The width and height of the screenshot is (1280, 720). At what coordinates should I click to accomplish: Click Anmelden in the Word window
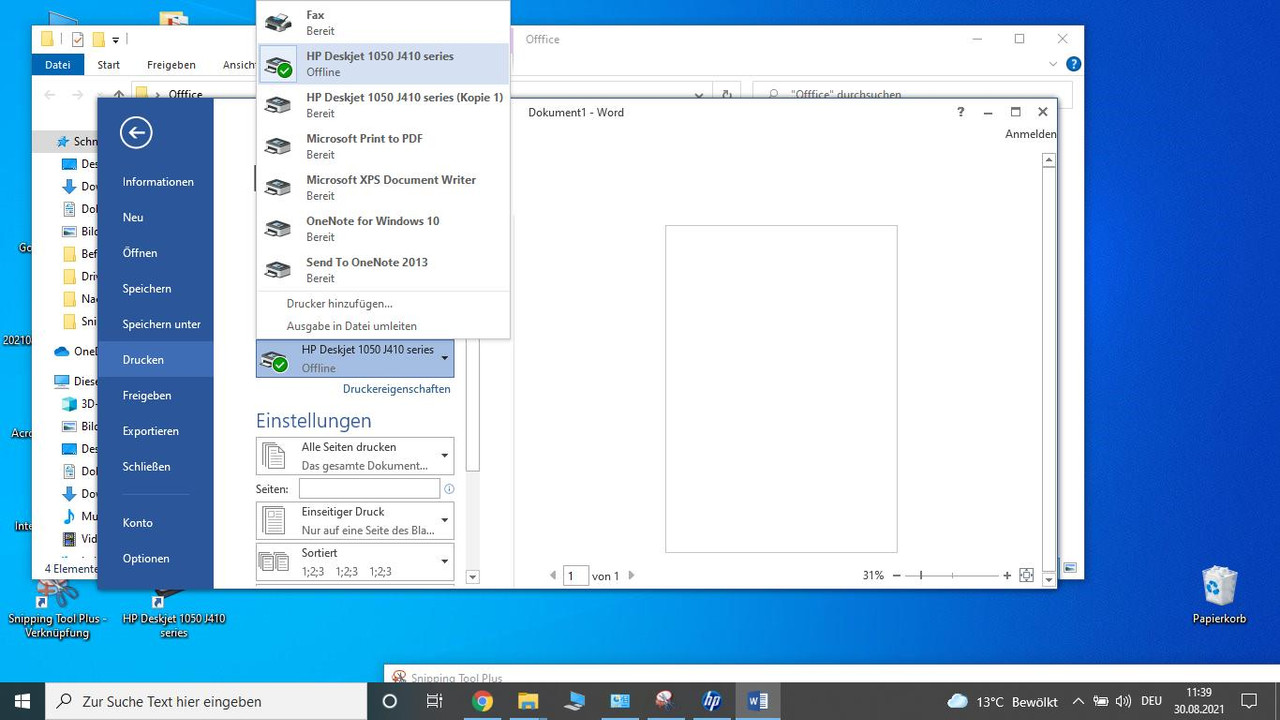tap(1030, 134)
